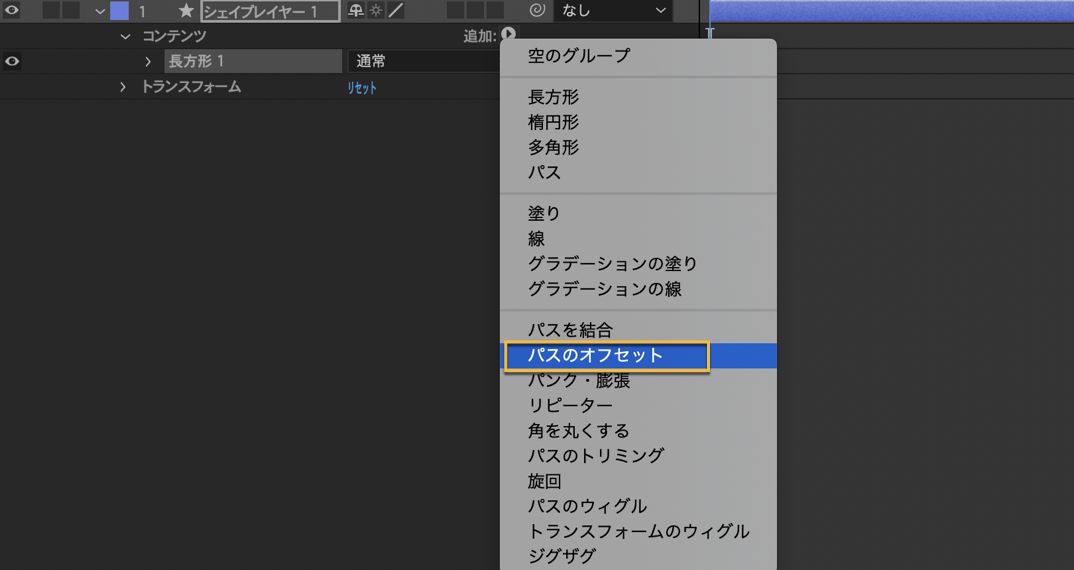Open the 通常 blend mode dropdown
Viewport: 1074px width, 570px height.
423,61
